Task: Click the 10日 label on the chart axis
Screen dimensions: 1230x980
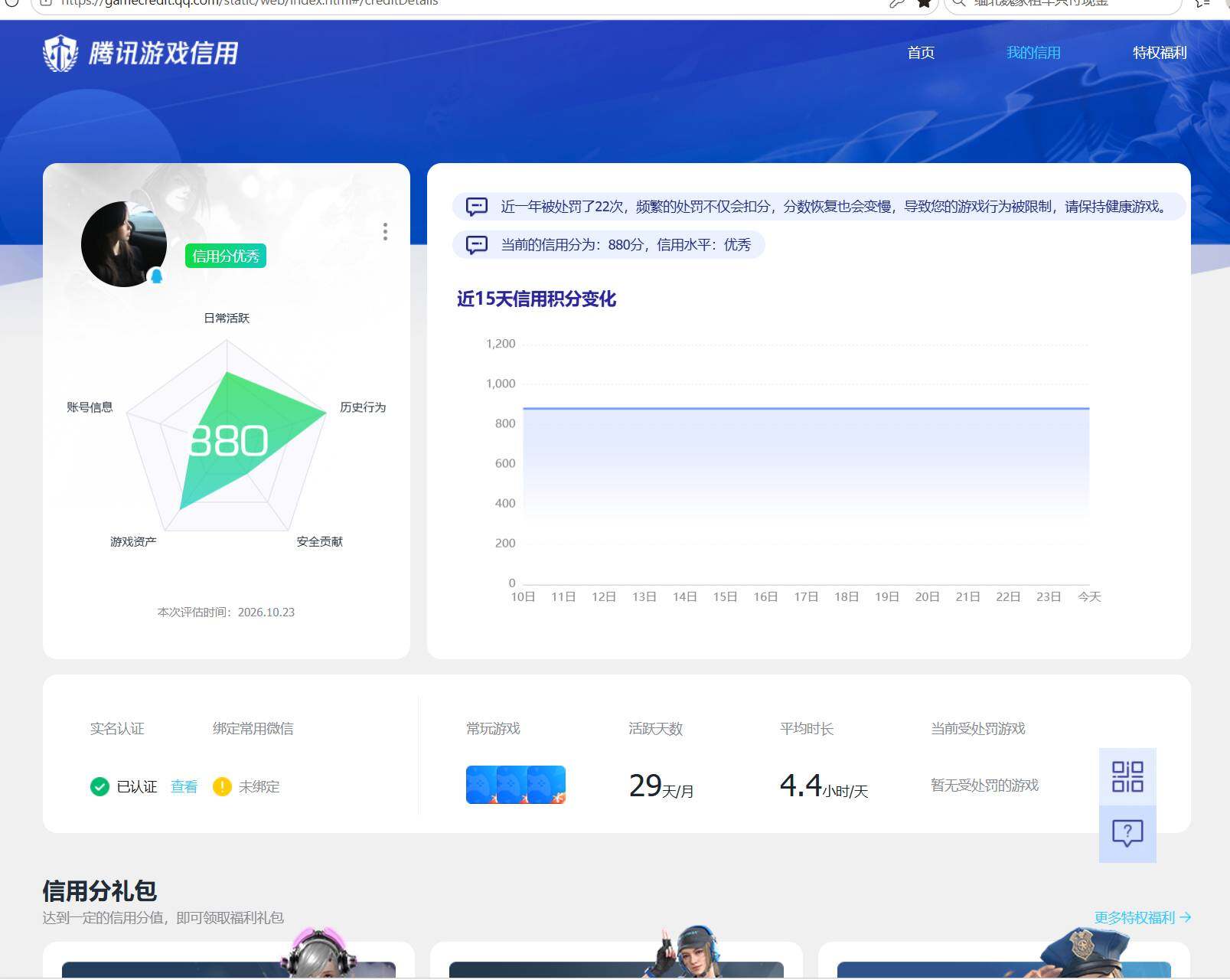Action: click(x=523, y=596)
